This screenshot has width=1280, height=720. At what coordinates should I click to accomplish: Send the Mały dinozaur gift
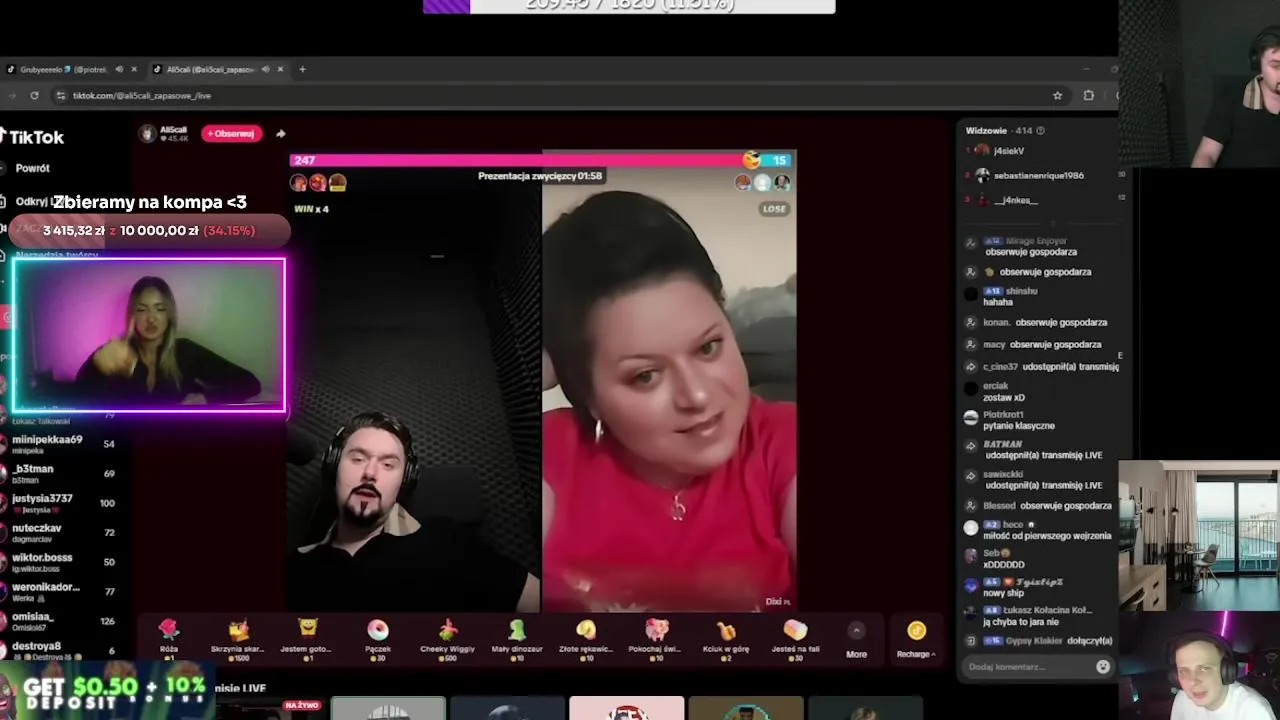tap(517, 638)
